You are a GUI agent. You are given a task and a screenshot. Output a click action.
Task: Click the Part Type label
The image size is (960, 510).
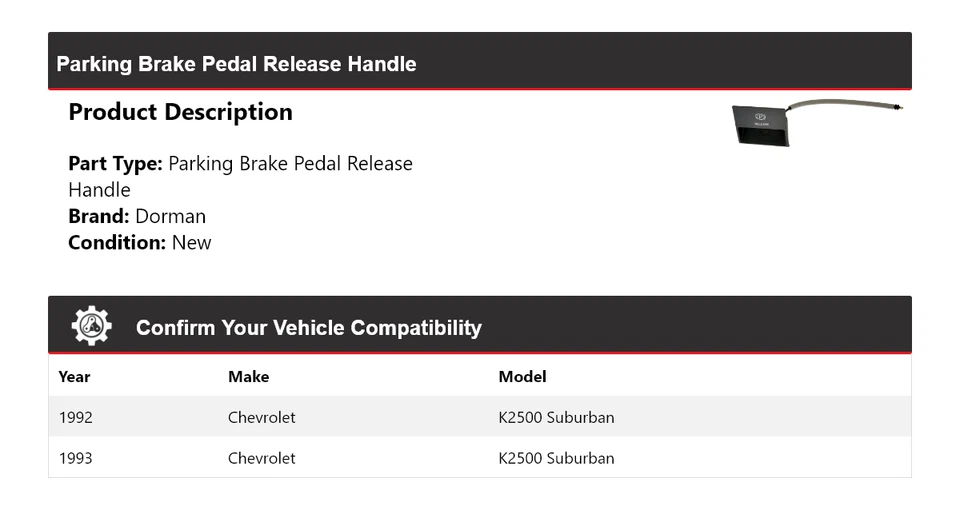(x=115, y=164)
